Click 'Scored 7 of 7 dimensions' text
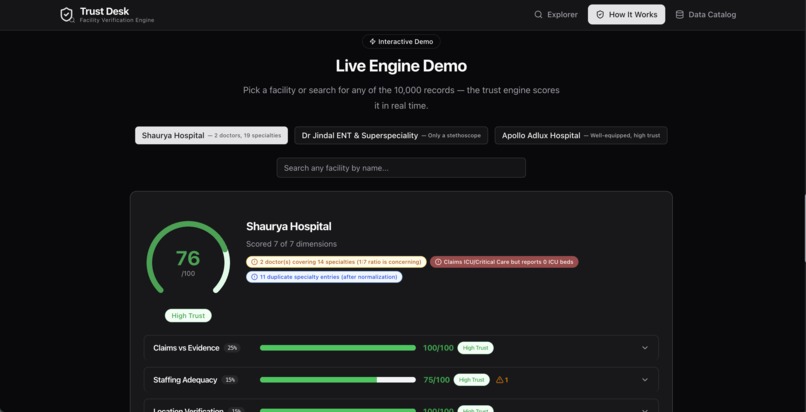The width and height of the screenshot is (806, 412). 291,244
